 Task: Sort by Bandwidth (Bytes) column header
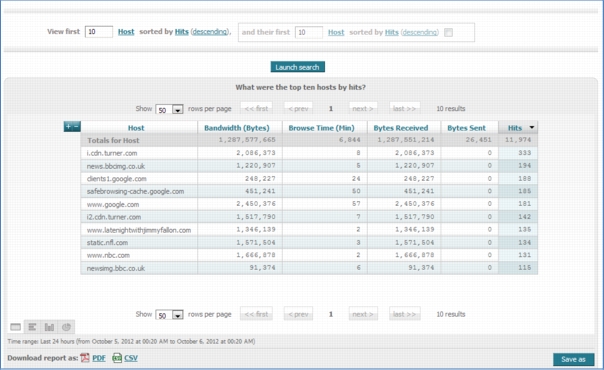tap(237, 128)
